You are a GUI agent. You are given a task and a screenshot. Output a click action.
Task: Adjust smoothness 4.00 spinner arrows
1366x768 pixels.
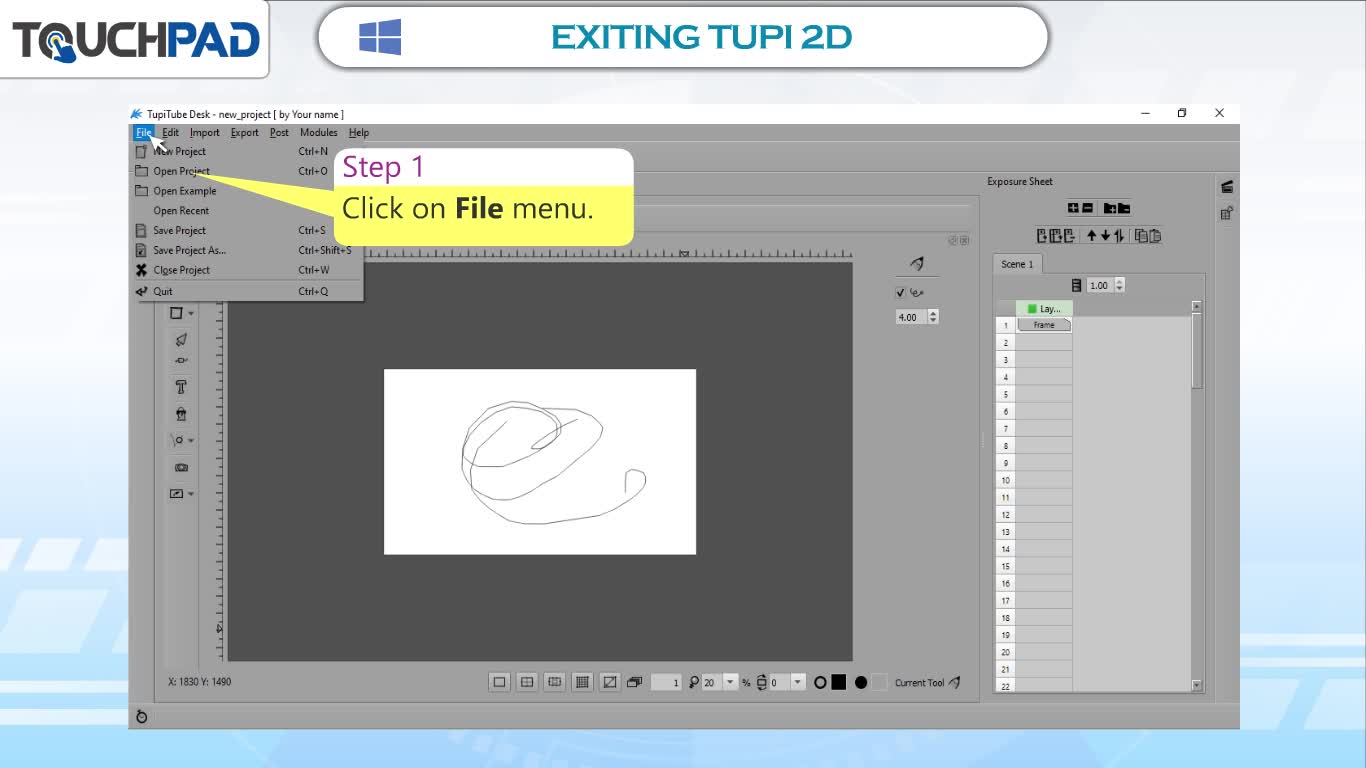(933, 317)
